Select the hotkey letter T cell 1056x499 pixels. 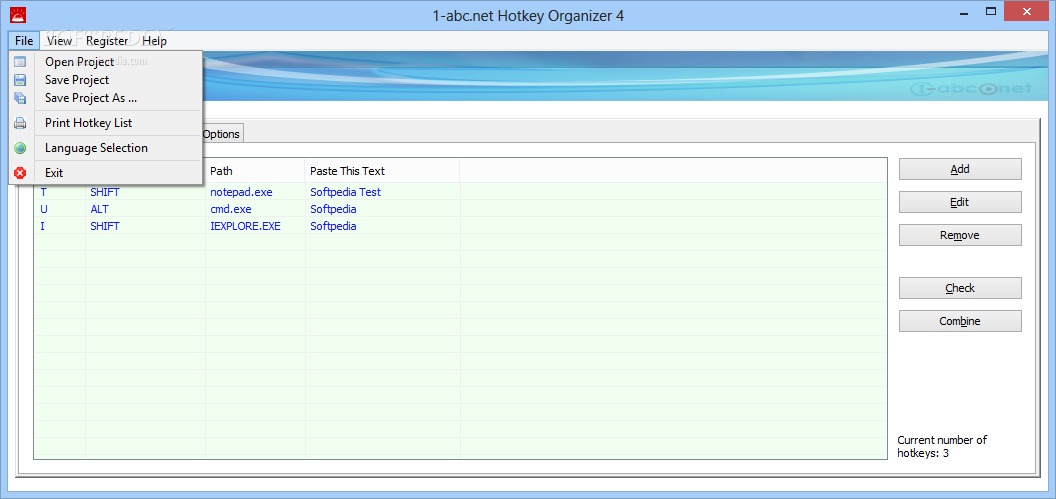pos(44,192)
